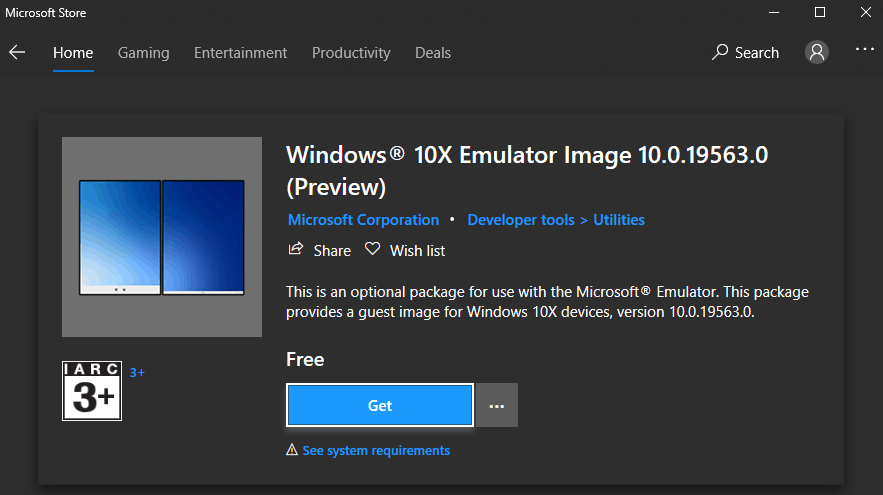Open the user account profile icon
This screenshot has height=495, width=883.
(817, 52)
